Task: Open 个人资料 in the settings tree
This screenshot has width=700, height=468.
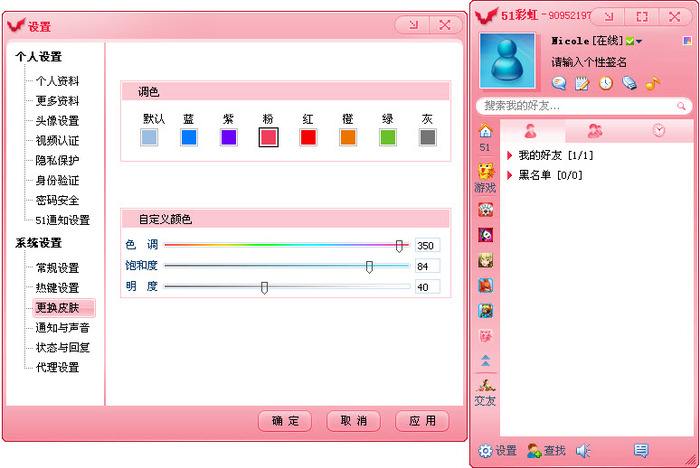Action: 58,81
